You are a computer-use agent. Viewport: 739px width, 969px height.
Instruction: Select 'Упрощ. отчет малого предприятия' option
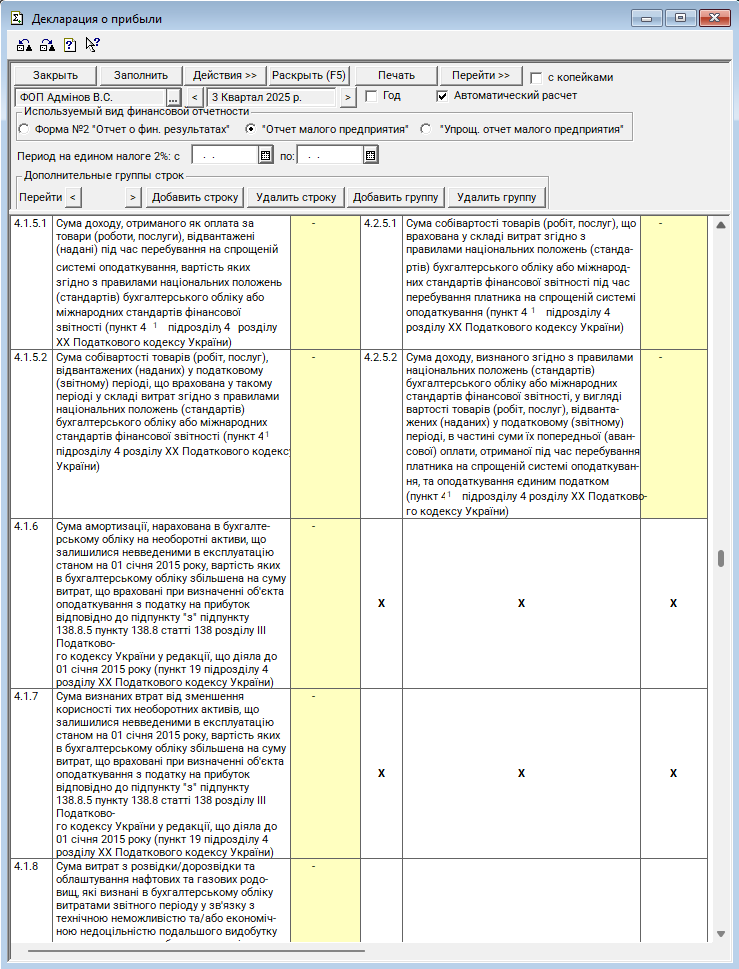point(427,129)
